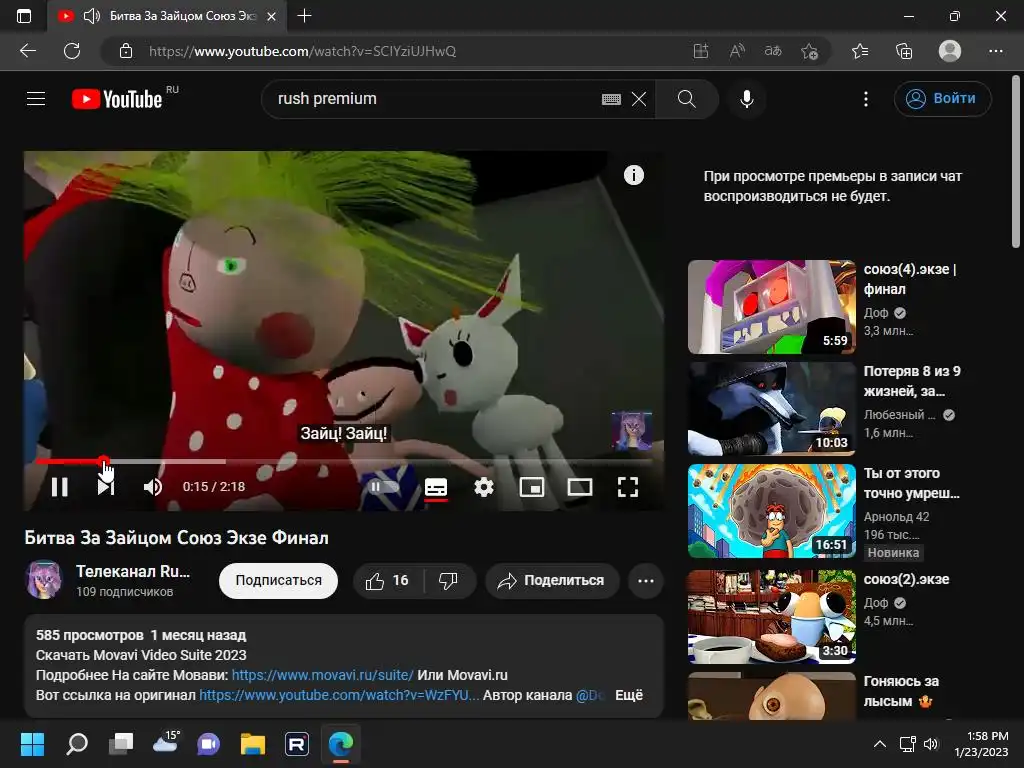Open the apps available icon in address bar

click(x=701, y=51)
